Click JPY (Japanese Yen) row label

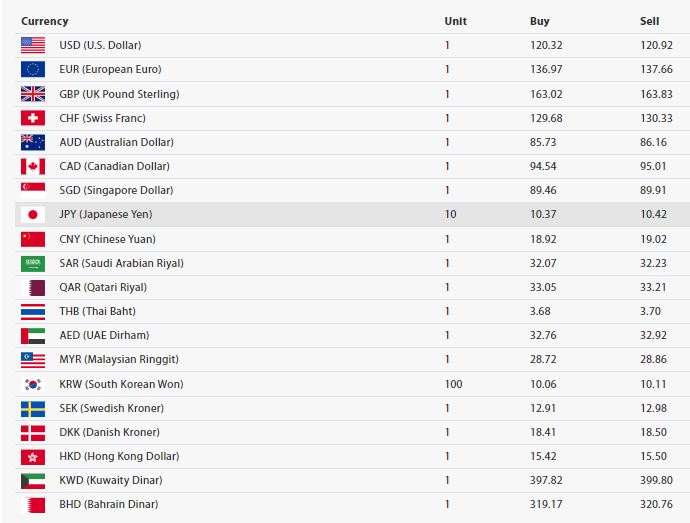(x=106, y=214)
